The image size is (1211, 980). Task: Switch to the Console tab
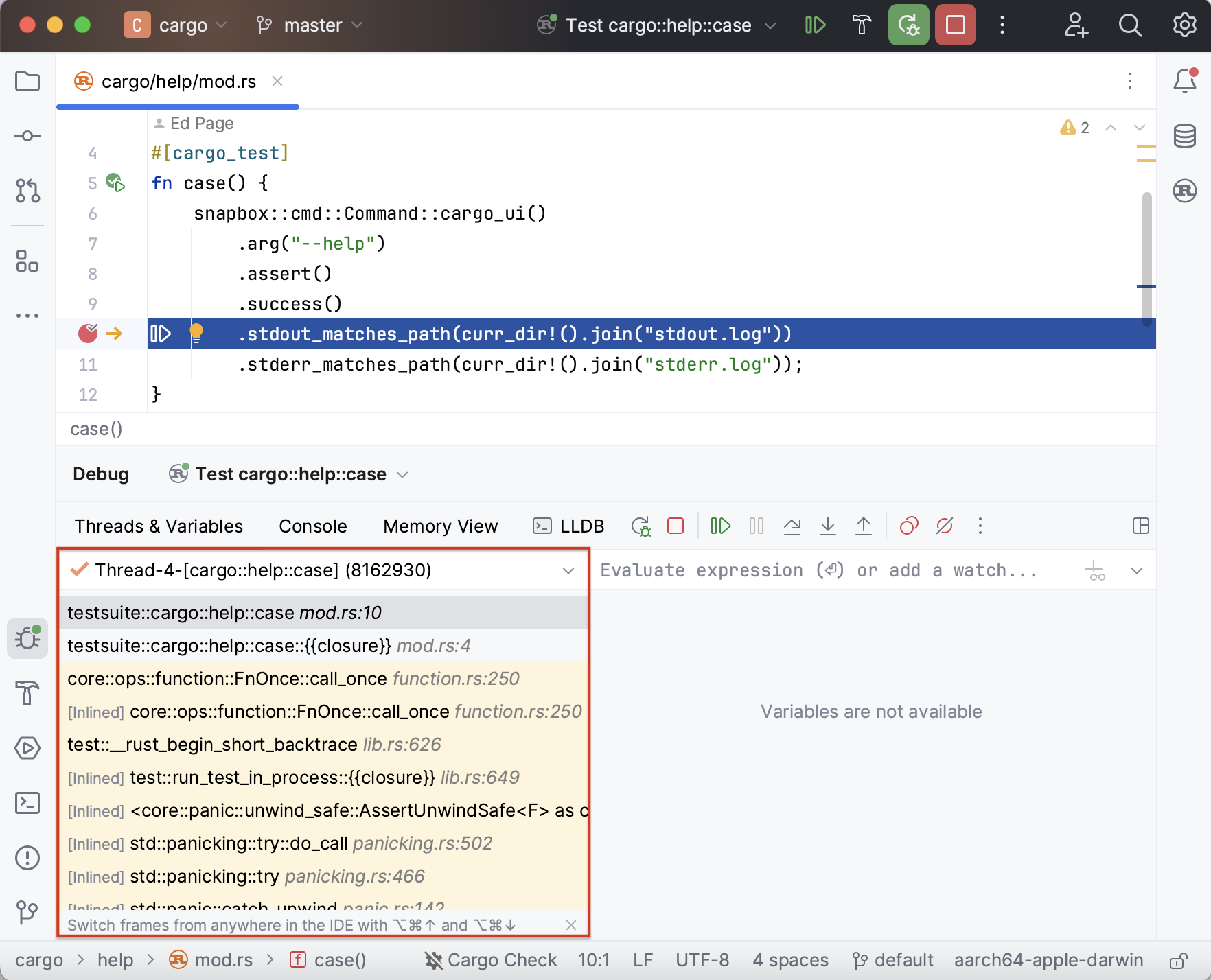[x=312, y=526]
